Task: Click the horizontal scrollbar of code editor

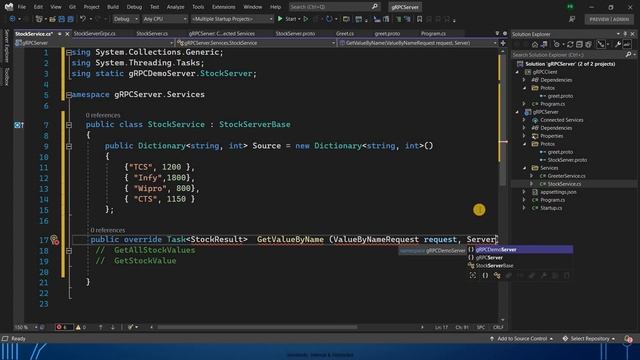Action: pyautogui.click(x=257, y=327)
